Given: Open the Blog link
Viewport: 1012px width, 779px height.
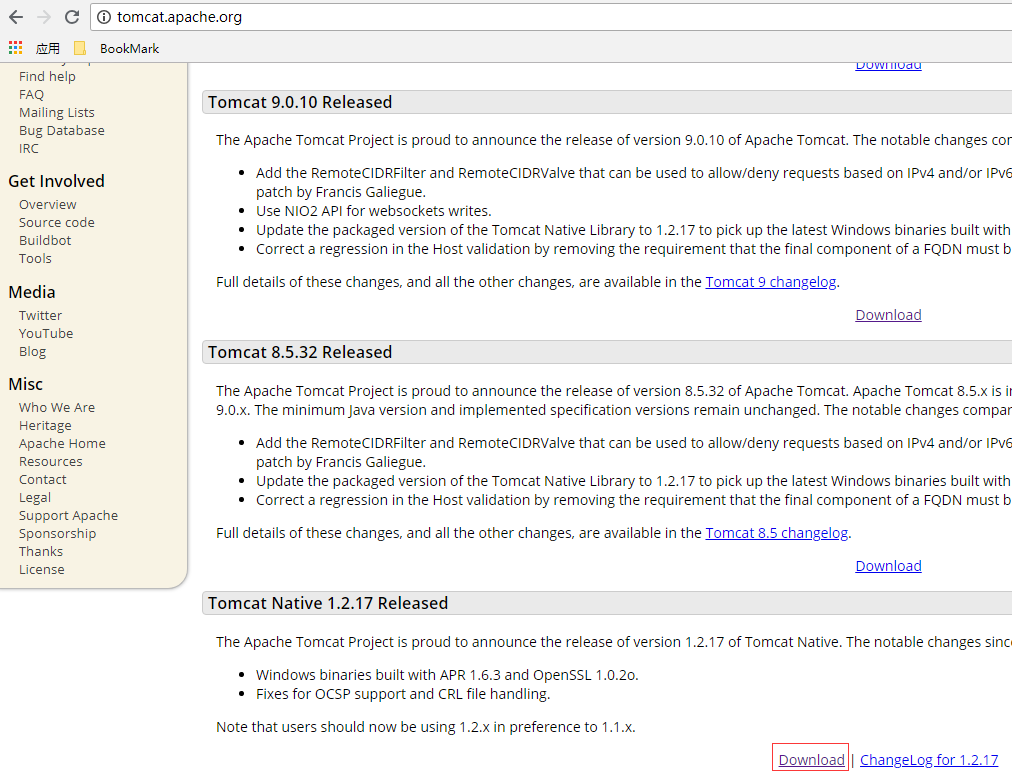Looking at the screenshot, I should (x=32, y=351).
